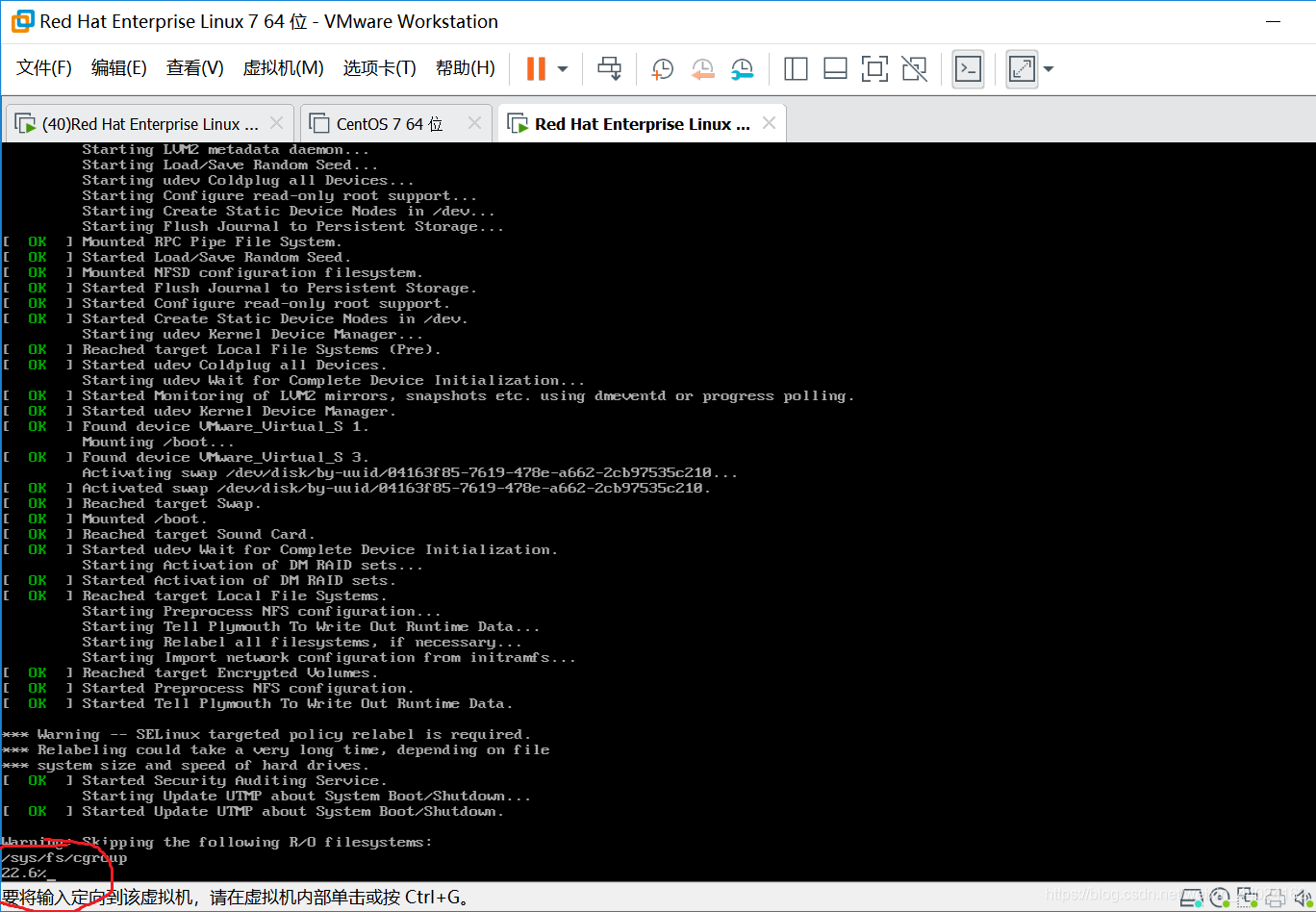Close the CentOS 7 64 位 tab
Viewport: 1316px width, 912px height.
(x=474, y=123)
